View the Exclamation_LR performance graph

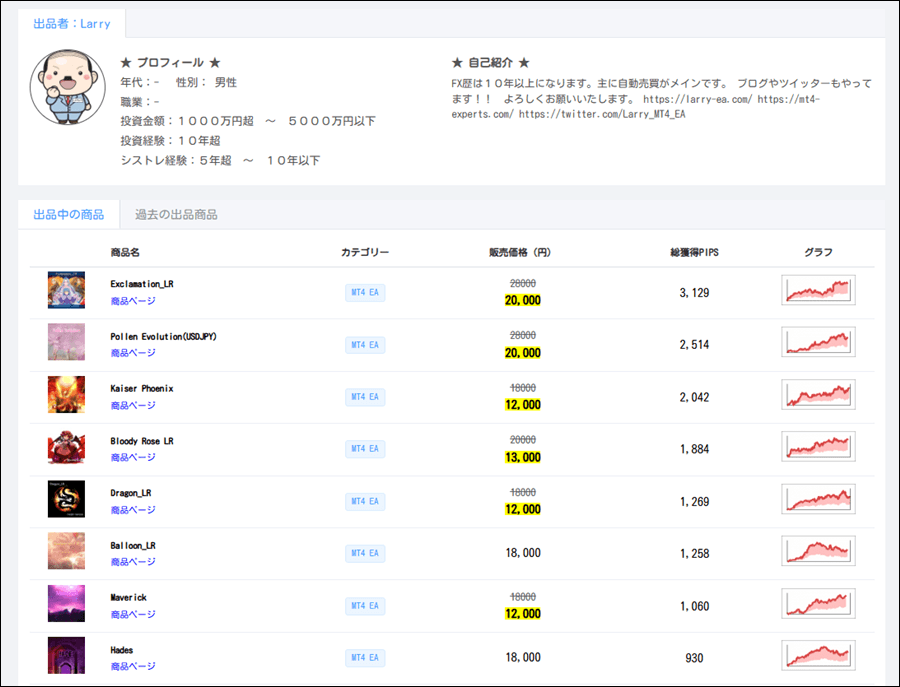click(x=819, y=290)
